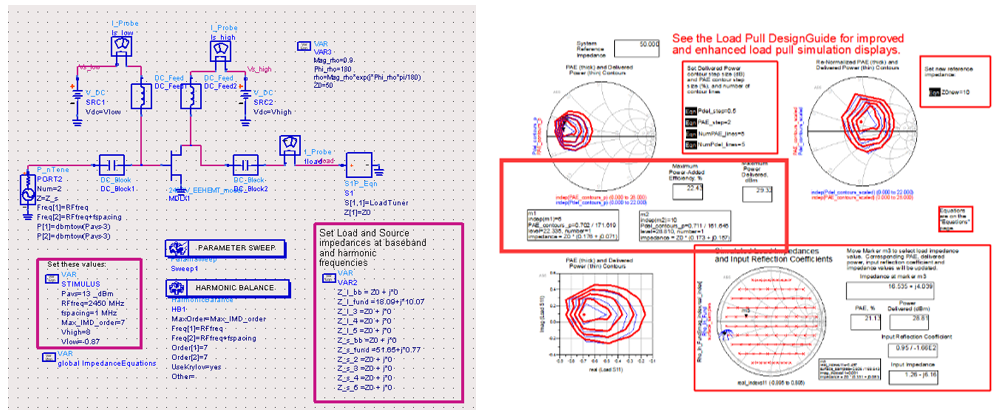This screenshot has width=1007, height=414.
Task: Click the RFfreq=2450 MHz parameter
Action: click(94, 302)
